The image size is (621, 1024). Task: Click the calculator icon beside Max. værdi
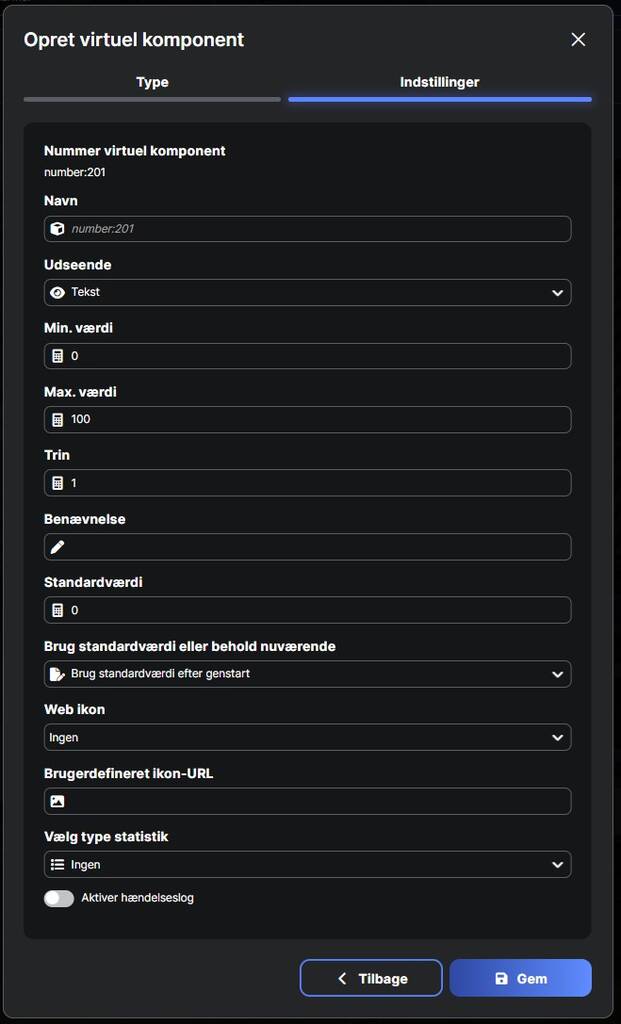coord(57,420)
